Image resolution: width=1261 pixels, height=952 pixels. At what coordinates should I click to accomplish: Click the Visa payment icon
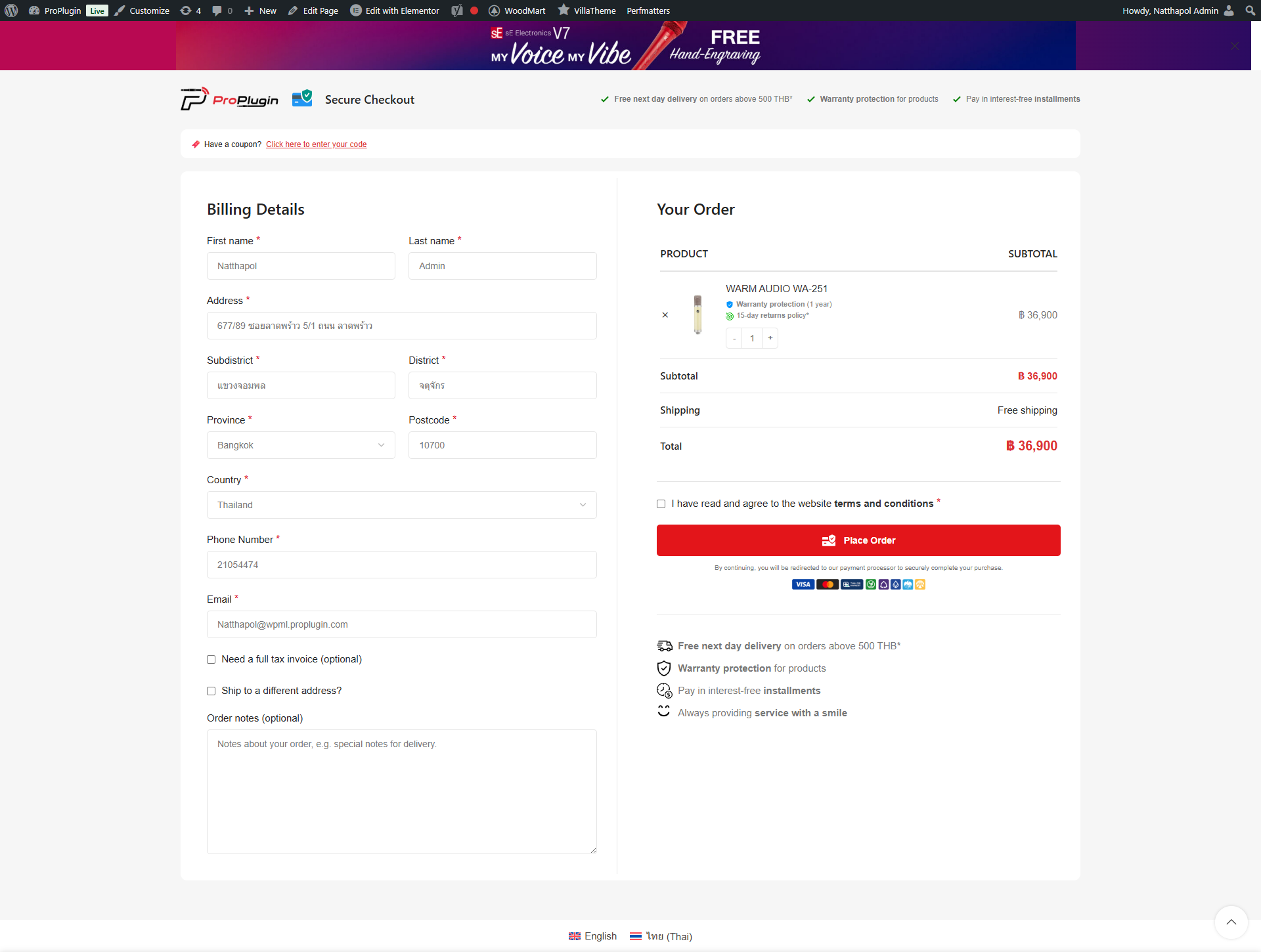pyautogui.click(x=803, y=584)
